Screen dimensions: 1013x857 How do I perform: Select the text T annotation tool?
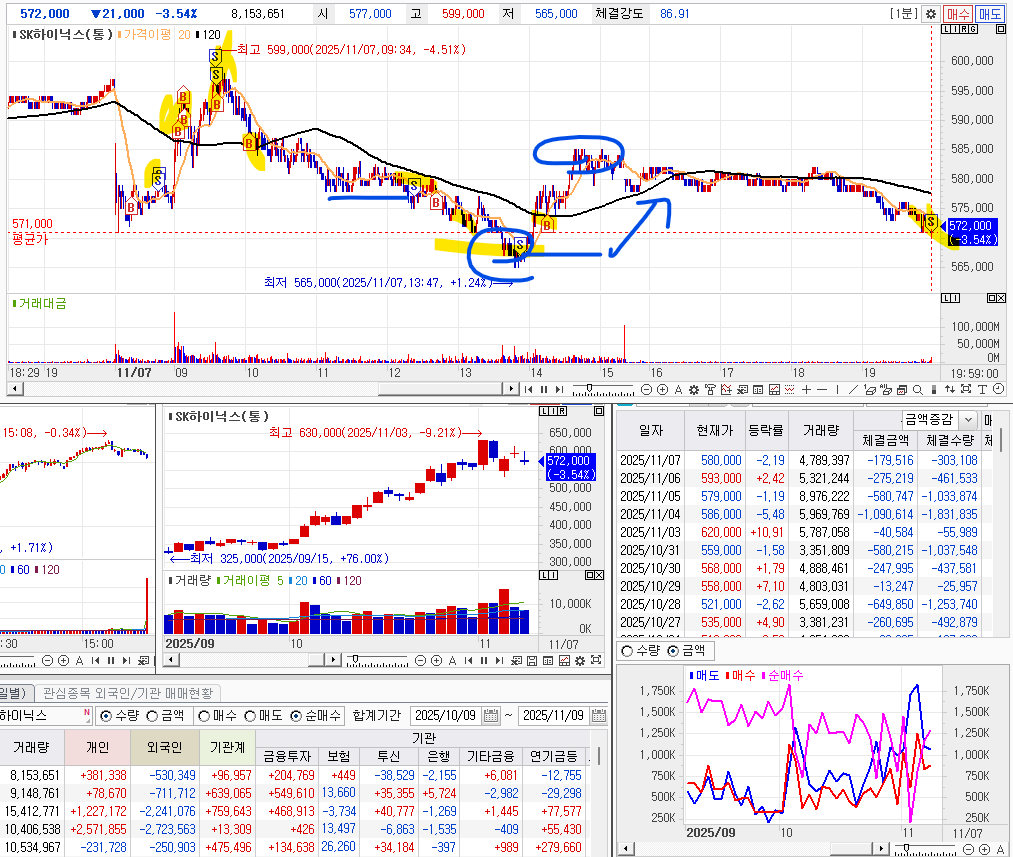point(982,389)
